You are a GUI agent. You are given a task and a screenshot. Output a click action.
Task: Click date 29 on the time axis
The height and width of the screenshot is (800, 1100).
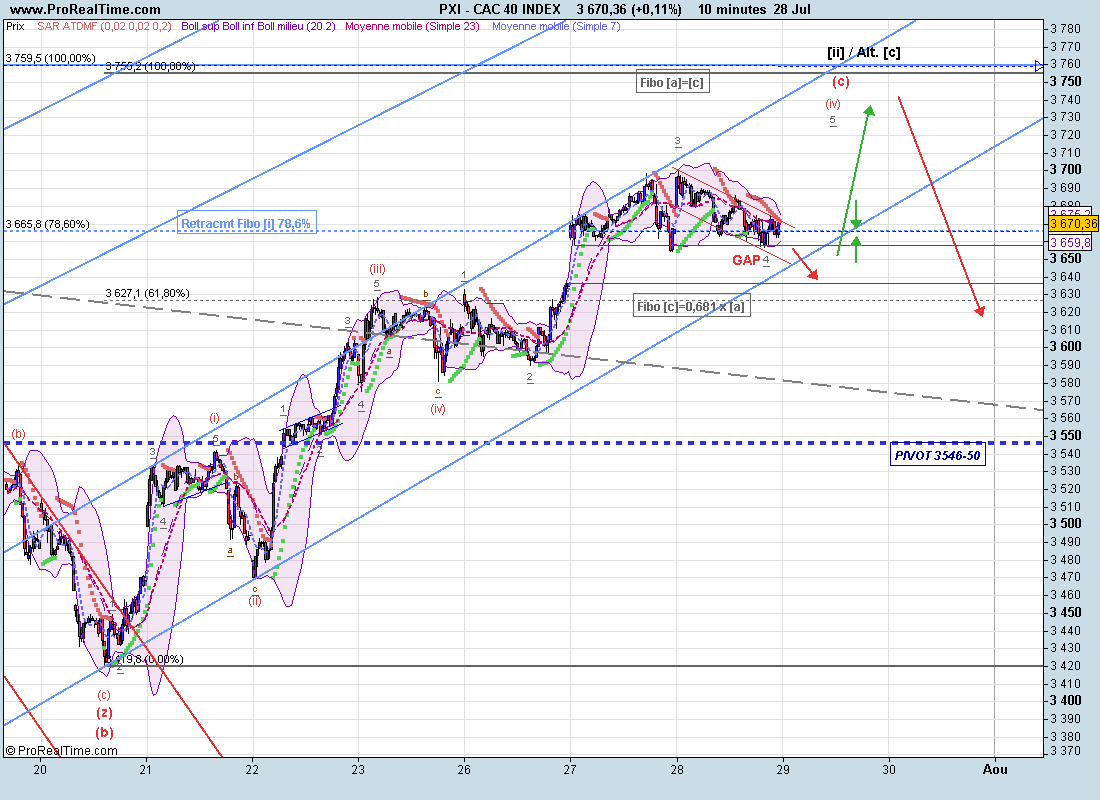pos(783,769)
